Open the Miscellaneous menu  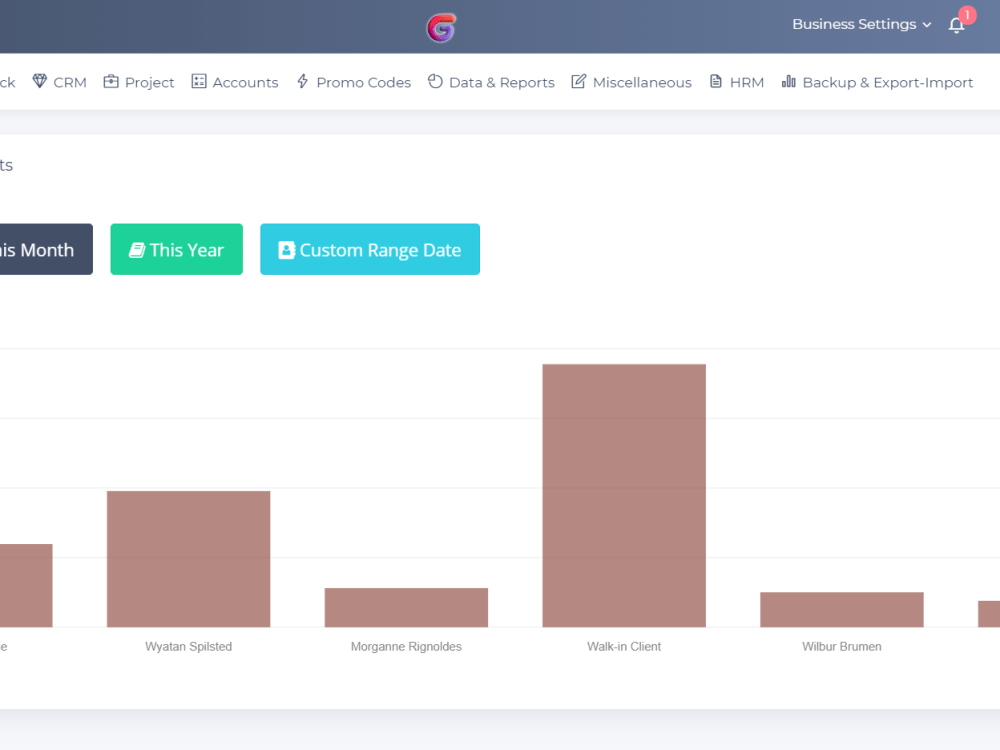tap(631, 82)
